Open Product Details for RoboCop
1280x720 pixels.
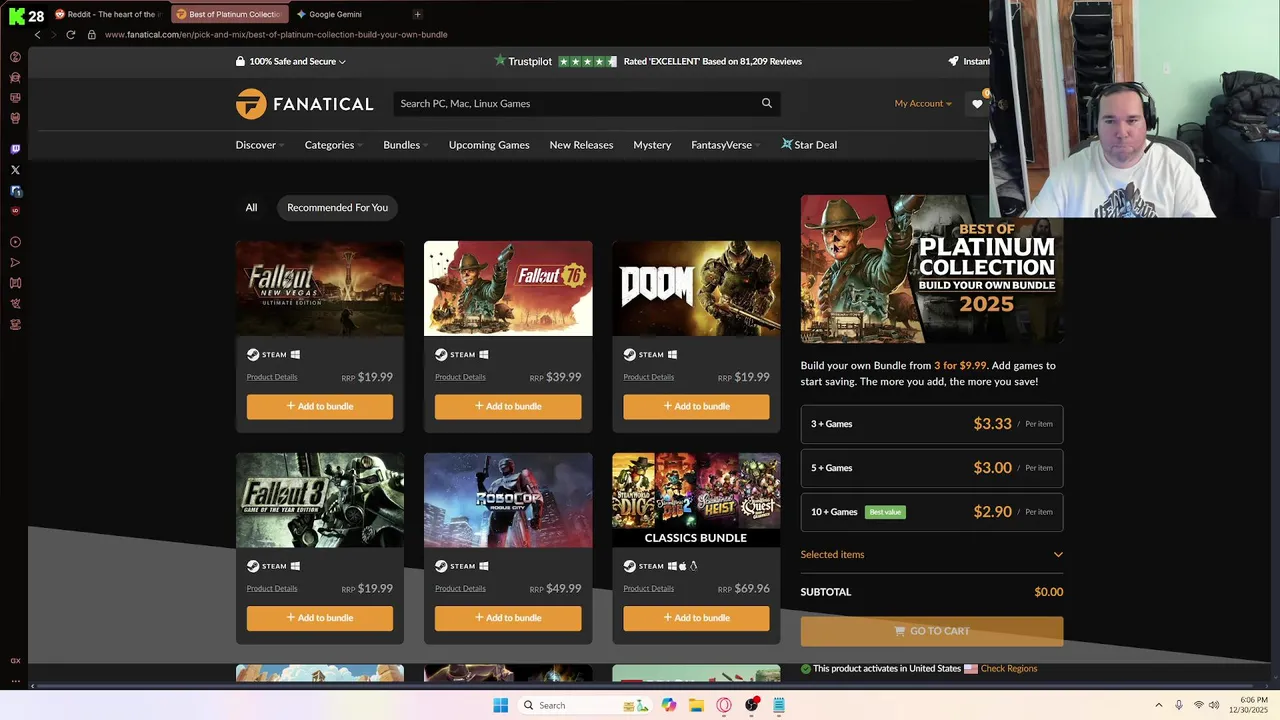(460, 588)
